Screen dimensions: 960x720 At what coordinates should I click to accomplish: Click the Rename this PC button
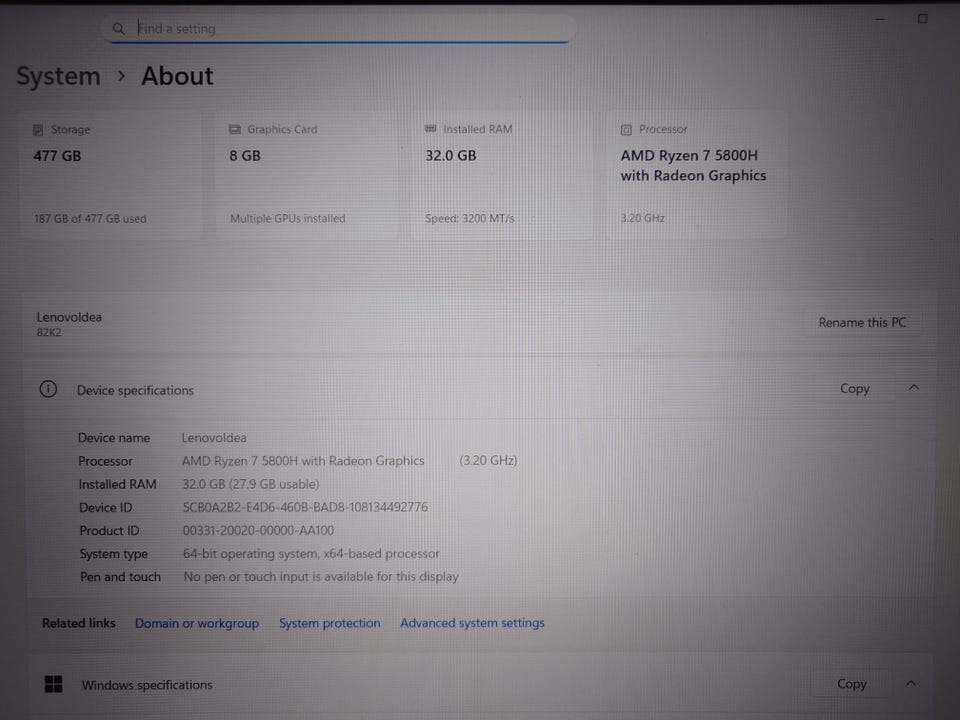tap(862, 323)
